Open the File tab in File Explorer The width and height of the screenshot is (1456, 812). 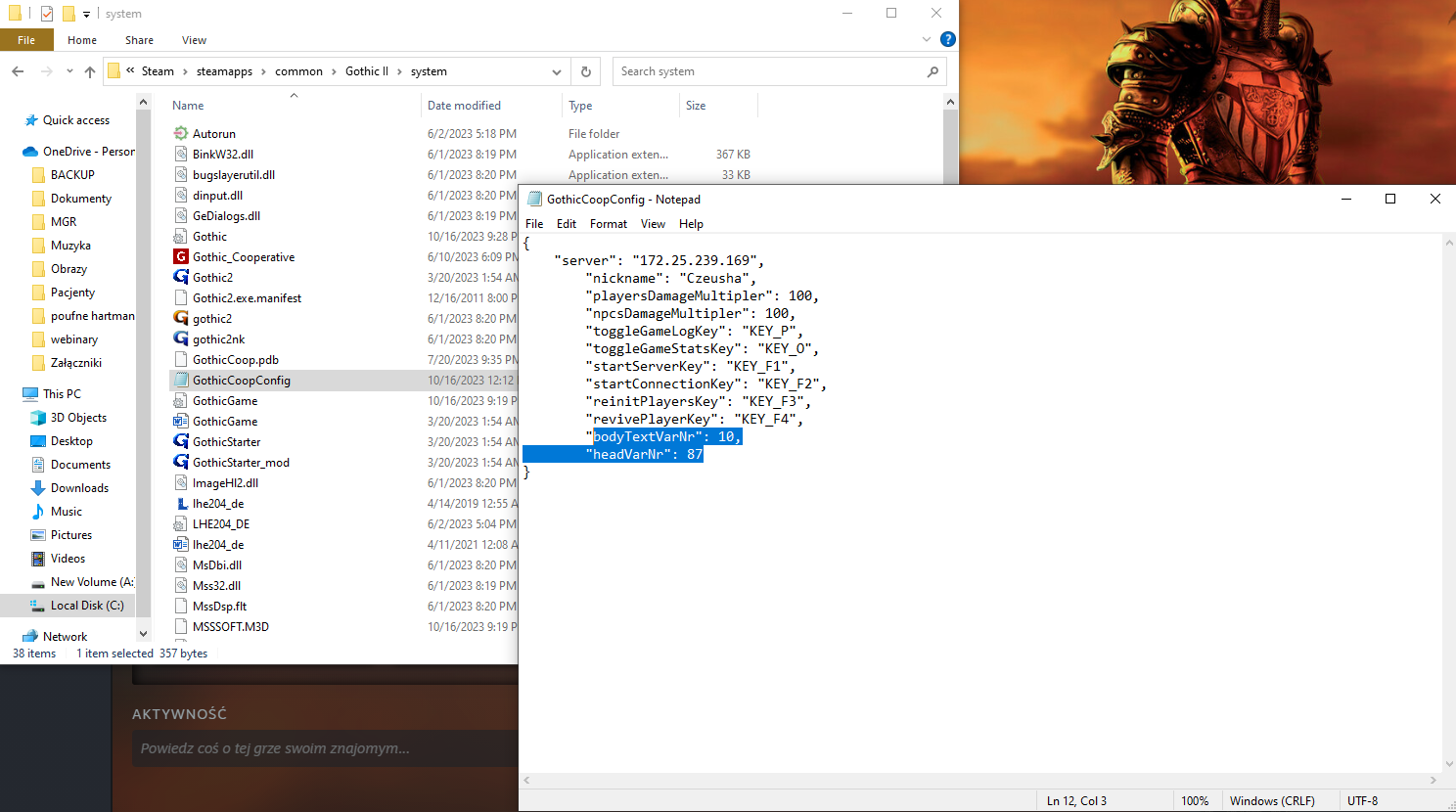click(26, 40)
